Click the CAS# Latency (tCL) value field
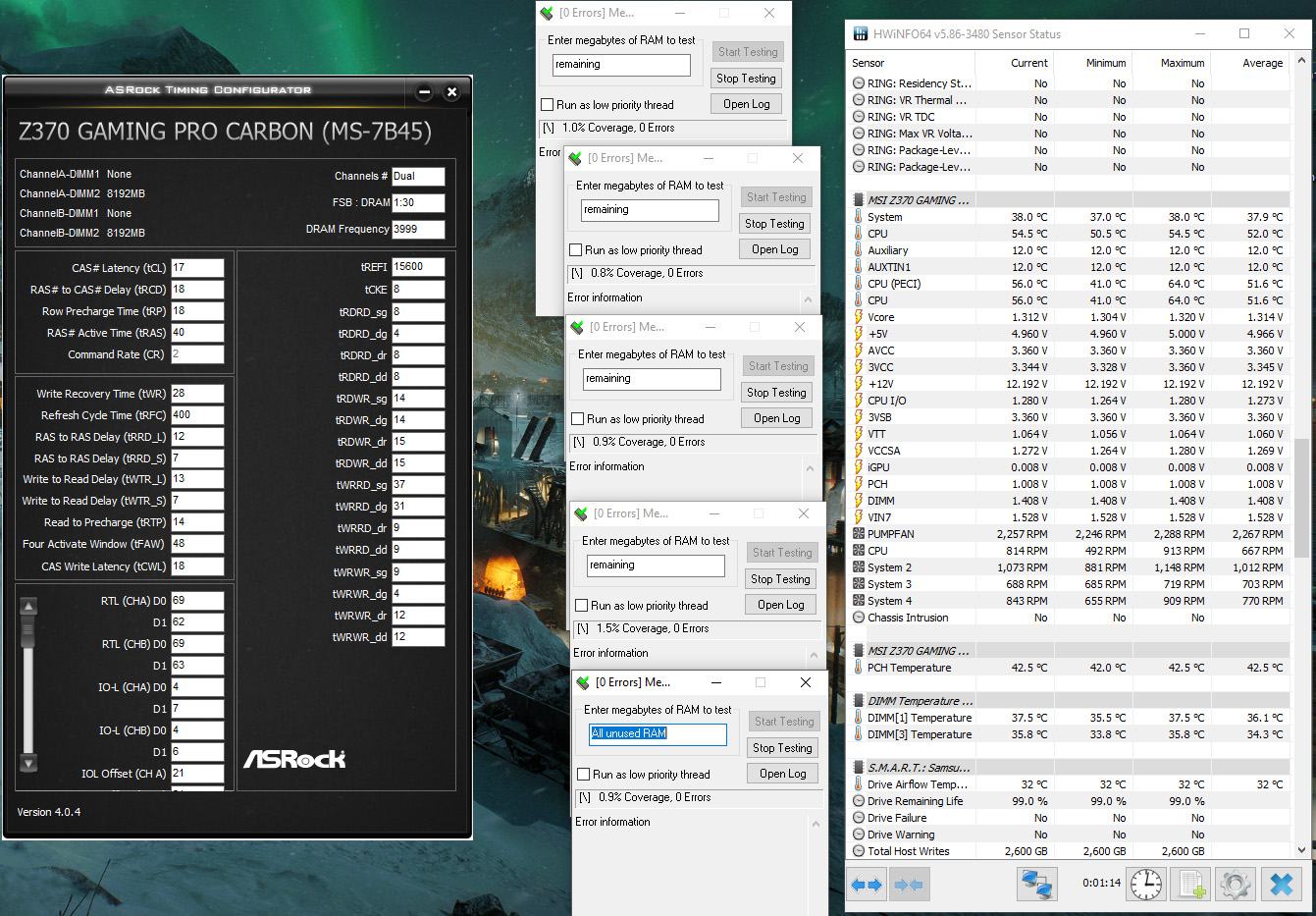Image resolution: width=1316 pixels, height=916 pixels. [197, 268]
